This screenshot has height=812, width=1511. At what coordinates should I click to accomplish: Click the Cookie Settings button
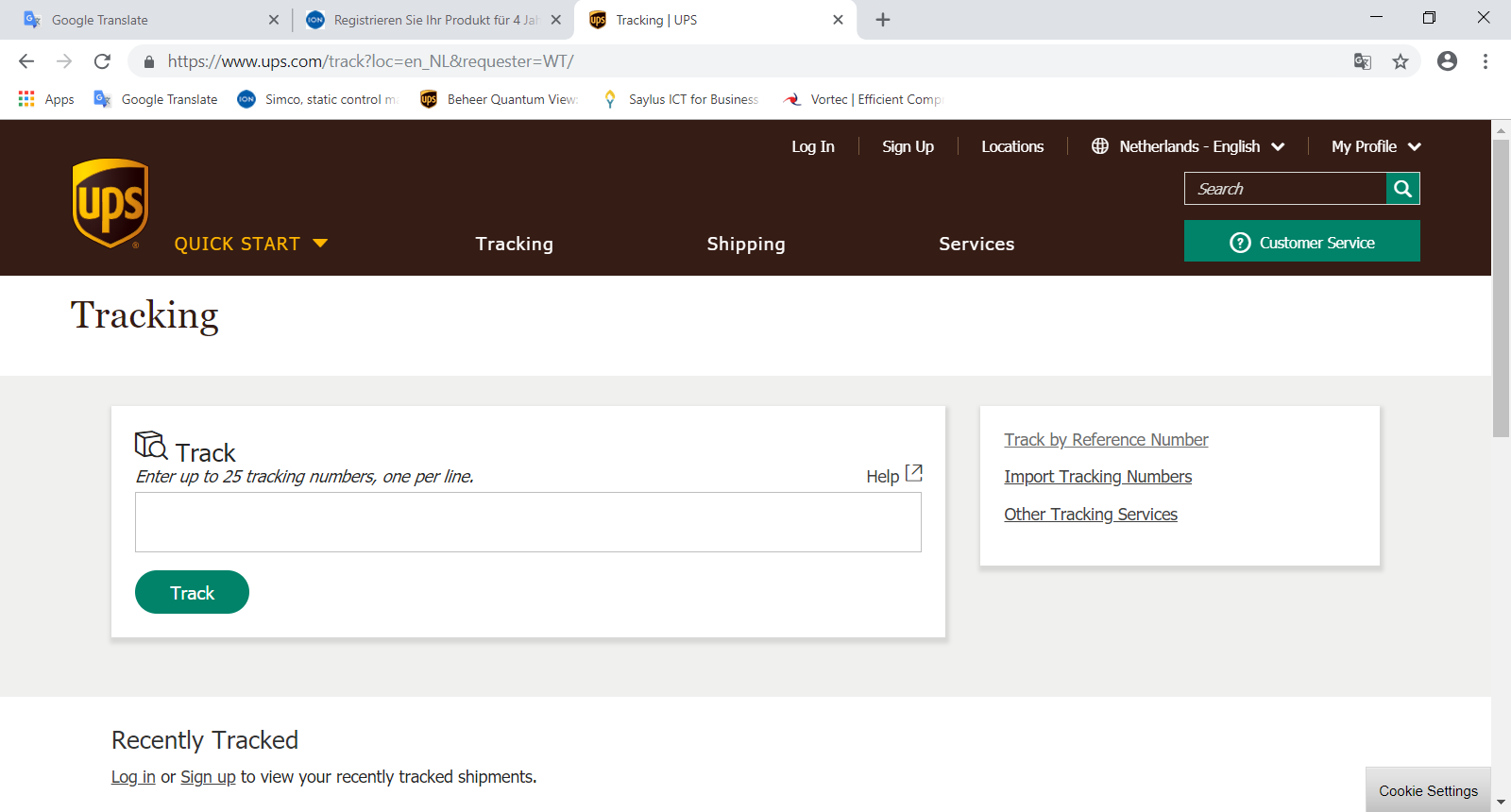[x=1428, y=790]
